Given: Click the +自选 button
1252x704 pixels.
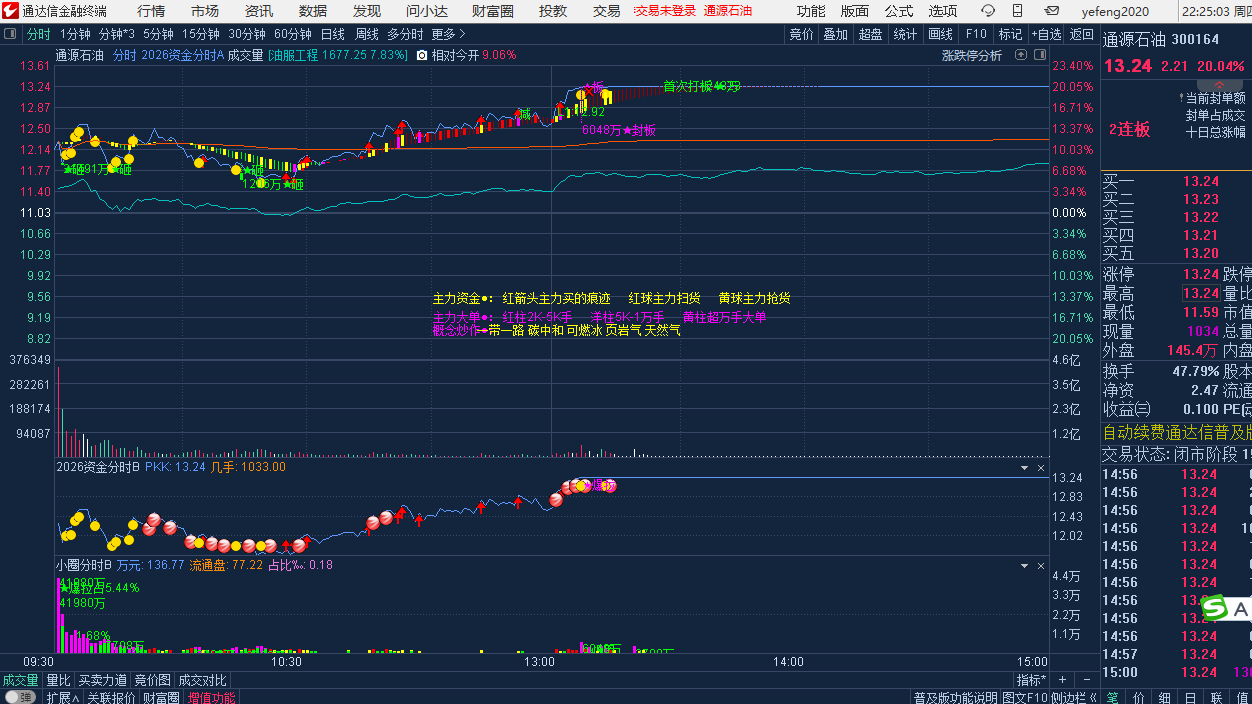Looking at the screenshot, I should (1046, 34).
